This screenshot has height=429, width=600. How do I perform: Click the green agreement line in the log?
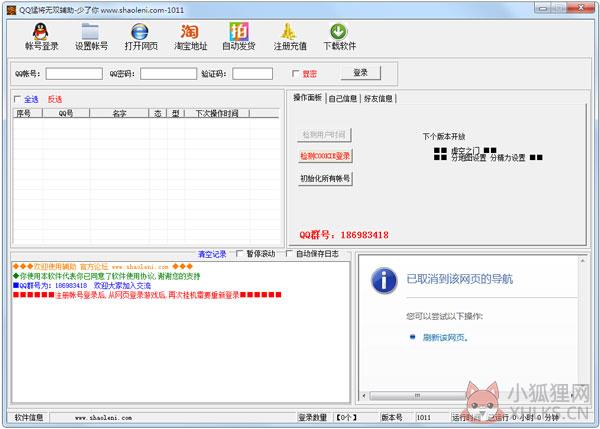point(106,276)
